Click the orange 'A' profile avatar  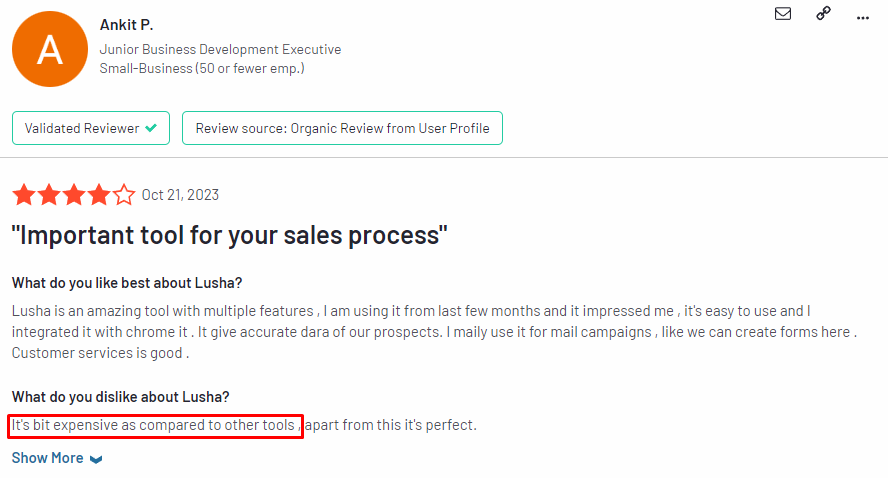[x=50, y=49]
